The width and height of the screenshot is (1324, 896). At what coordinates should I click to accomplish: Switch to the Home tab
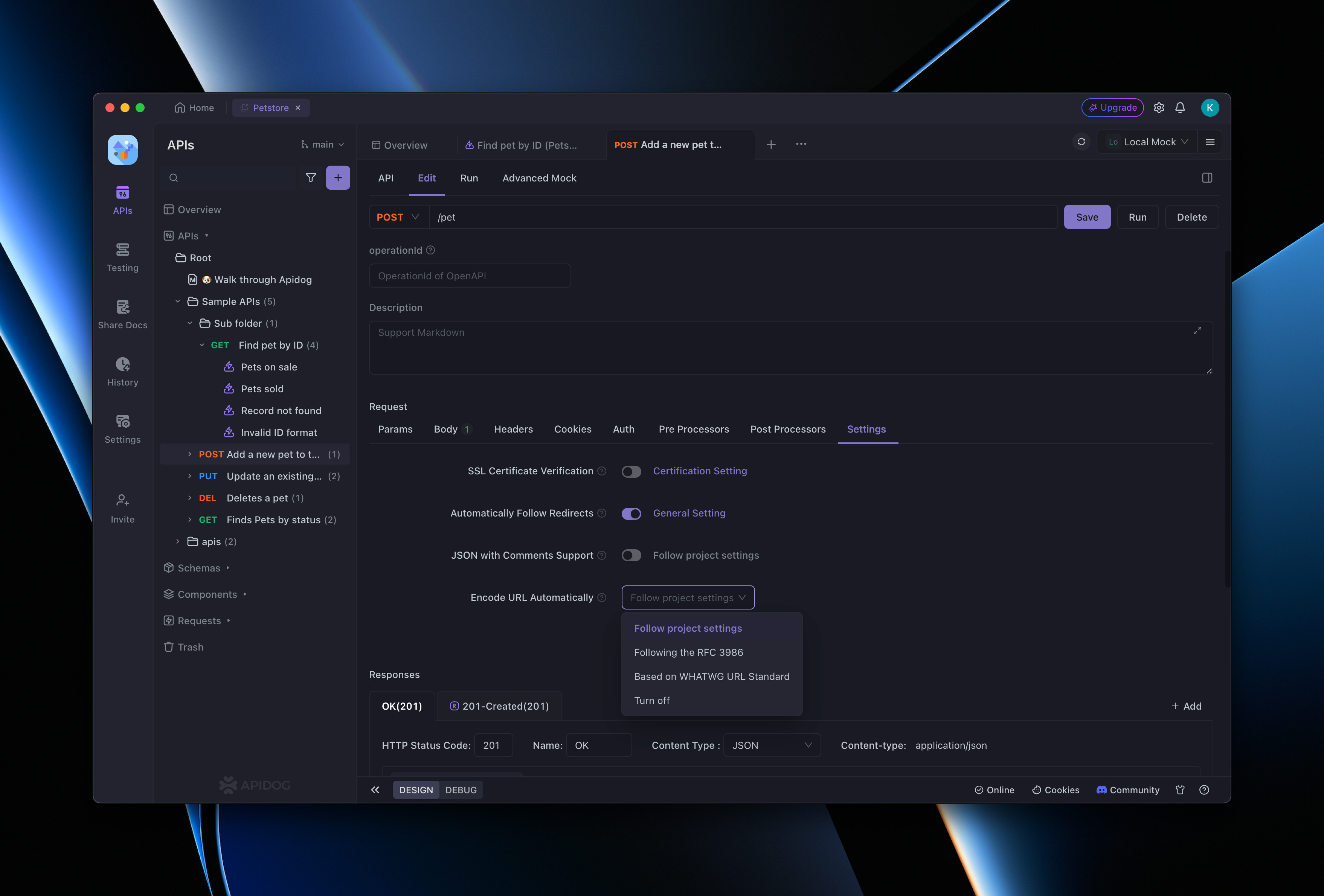tap(194, 108)
